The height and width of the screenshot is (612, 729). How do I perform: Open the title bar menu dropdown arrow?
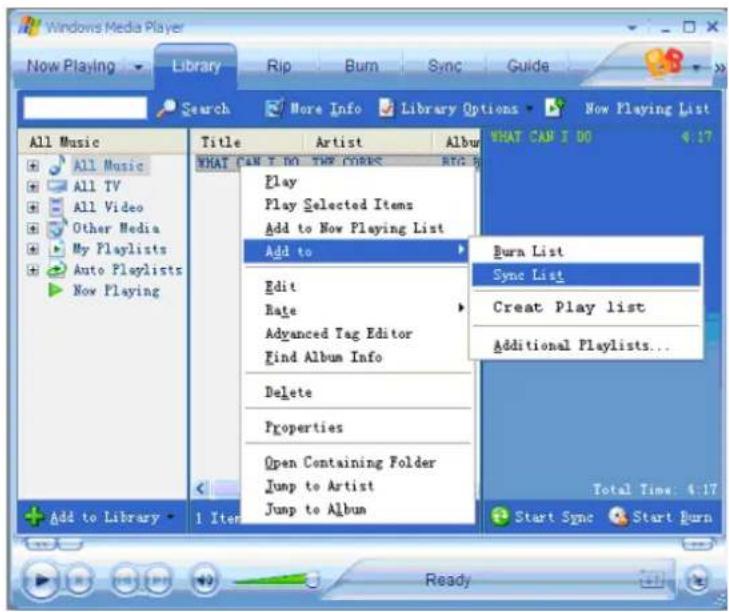(x=632, y=28)
